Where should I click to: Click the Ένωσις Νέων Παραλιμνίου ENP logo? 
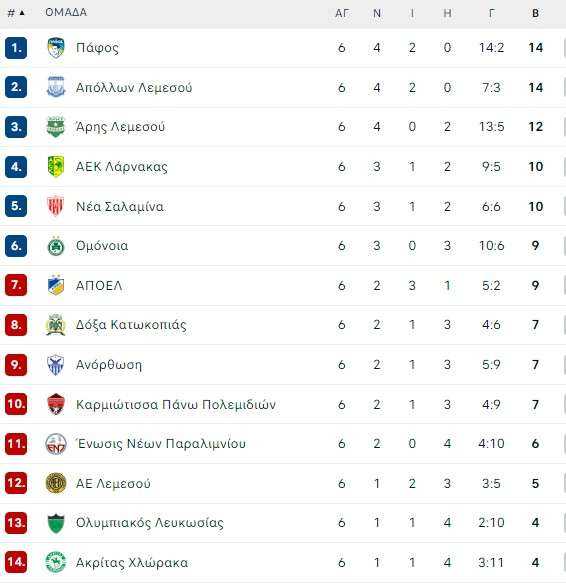pos(56,444)
